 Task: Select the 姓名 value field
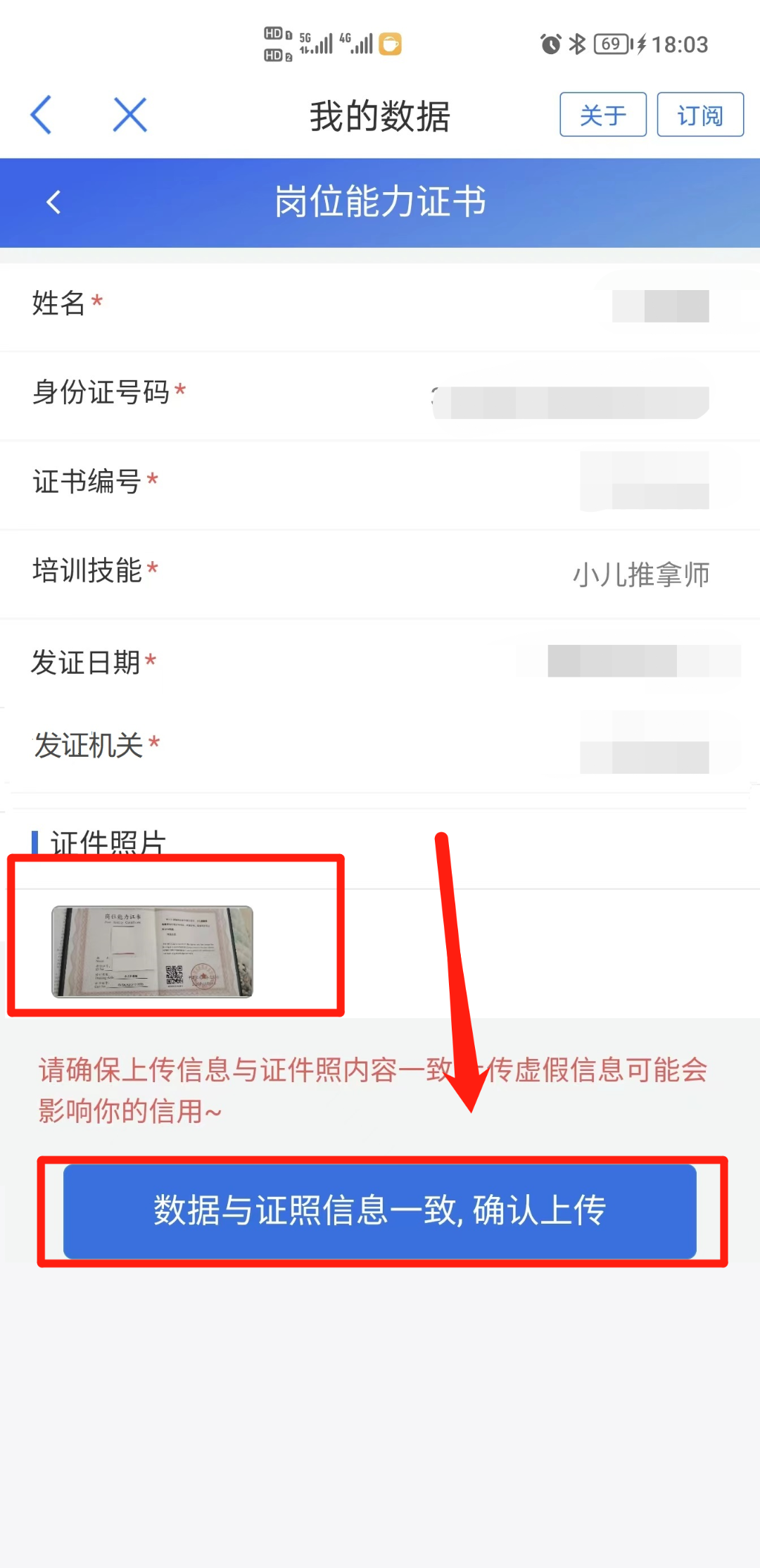(x=661, y=306)
